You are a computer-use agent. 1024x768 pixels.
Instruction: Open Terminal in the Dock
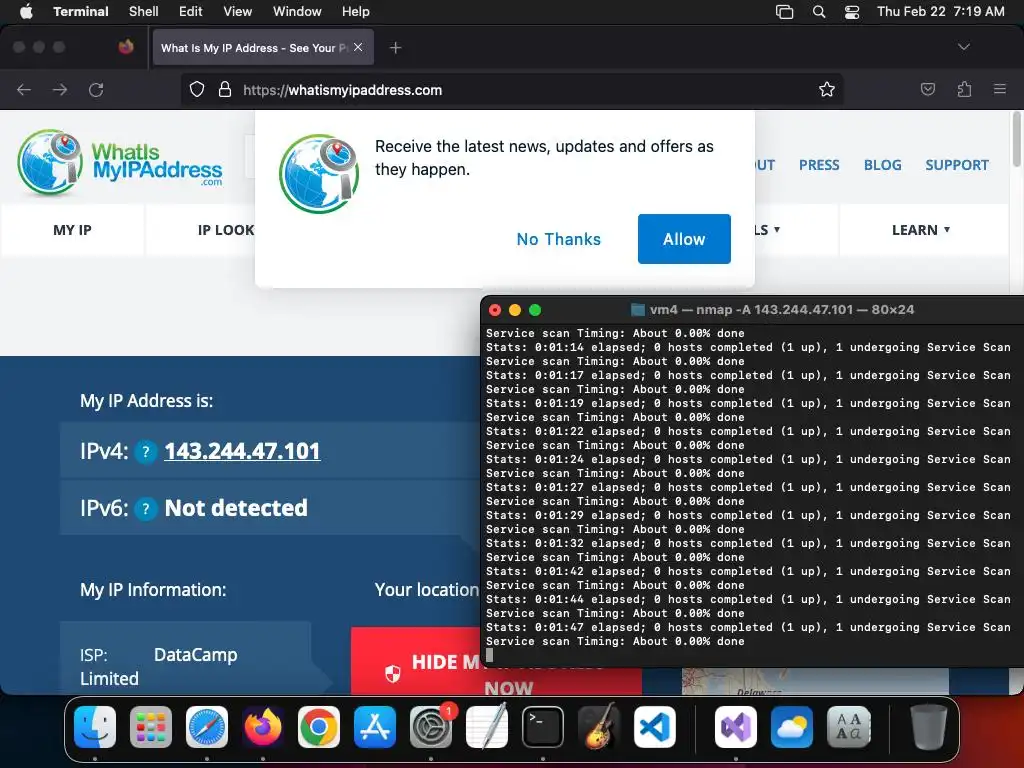(543, 727)
